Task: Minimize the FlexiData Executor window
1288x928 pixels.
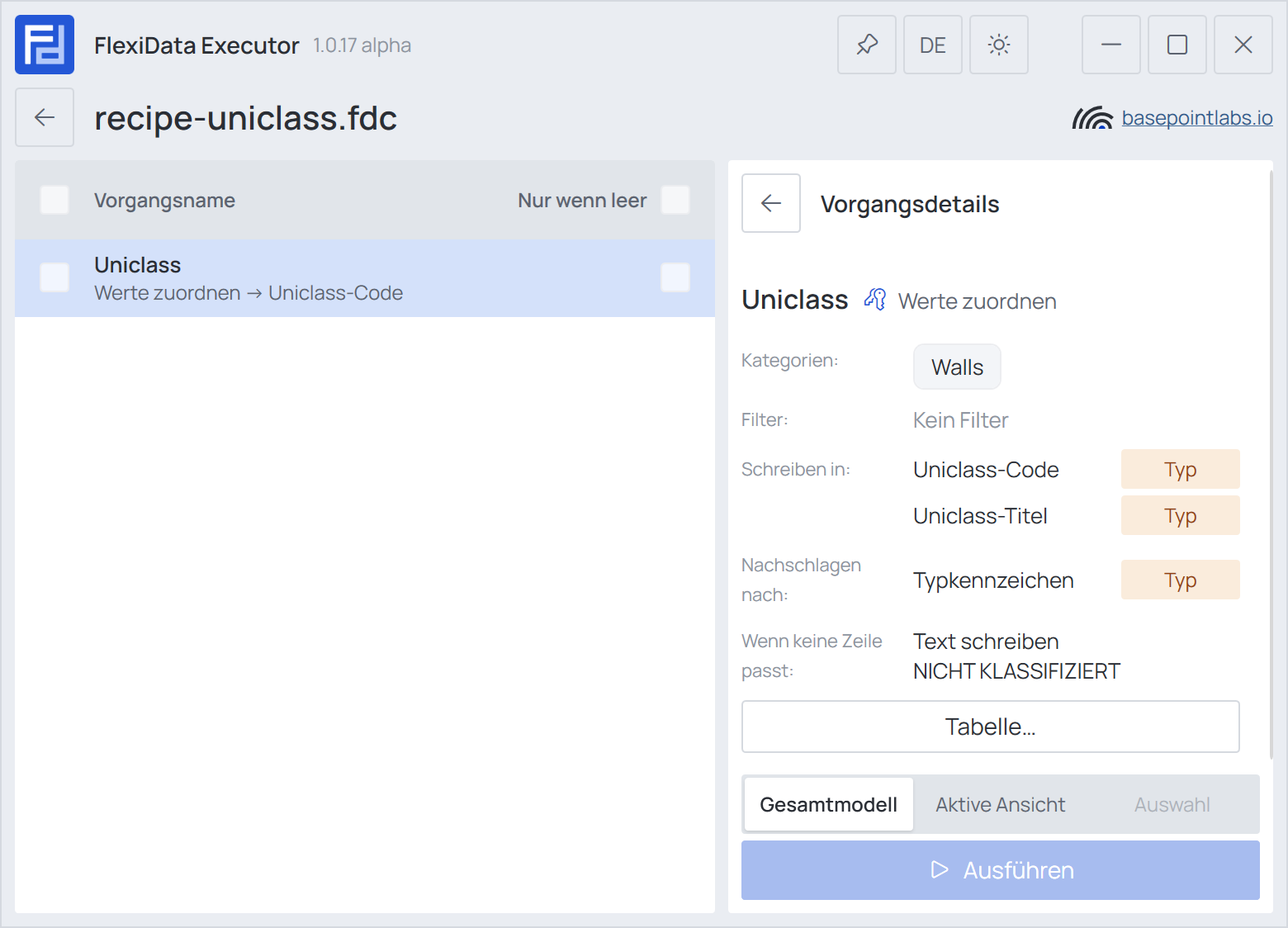Action: point(1111,45)
